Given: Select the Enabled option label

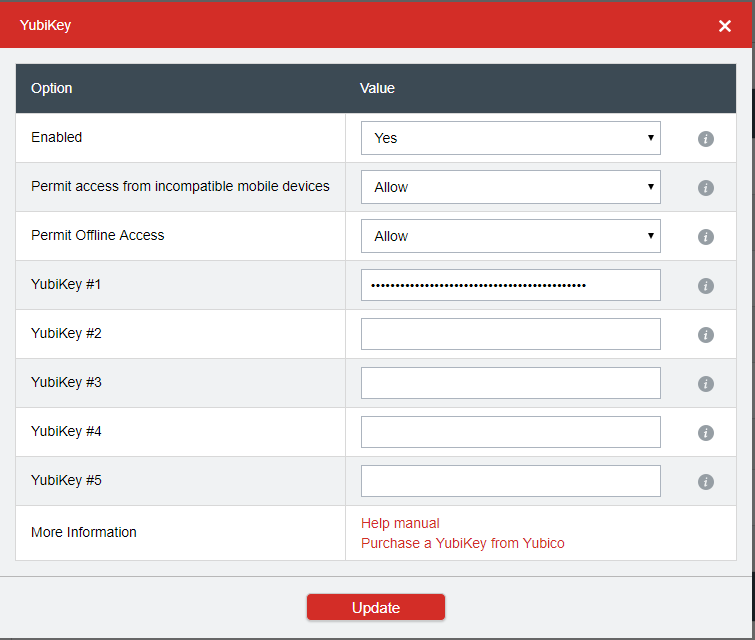Looking at the screenshot, I should coord(56,137).
